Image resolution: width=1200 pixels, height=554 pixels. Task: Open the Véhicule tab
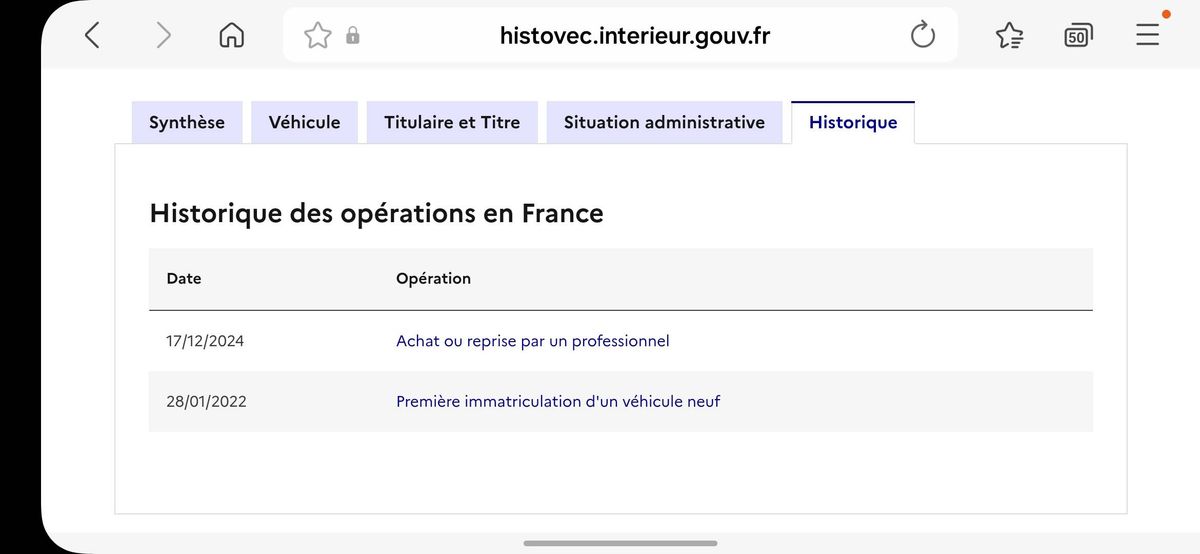click(x=304, y=122)
